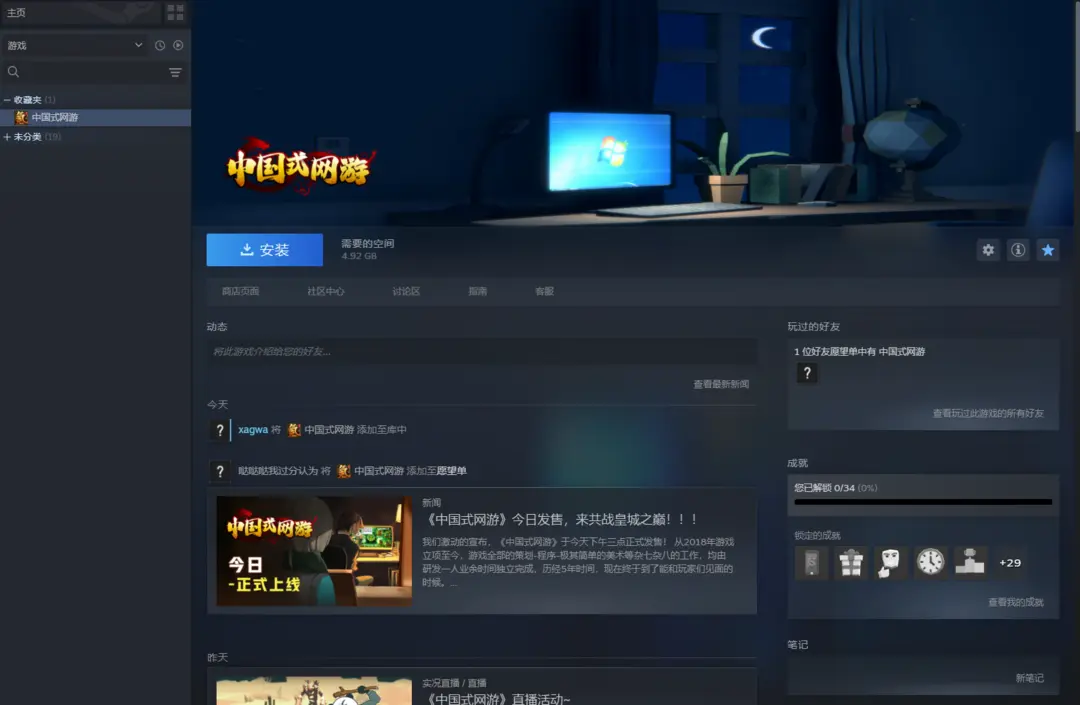Screen dimensions: 1080x705
Task: Go to 主页 at top left
Action: tap(17, 12)
